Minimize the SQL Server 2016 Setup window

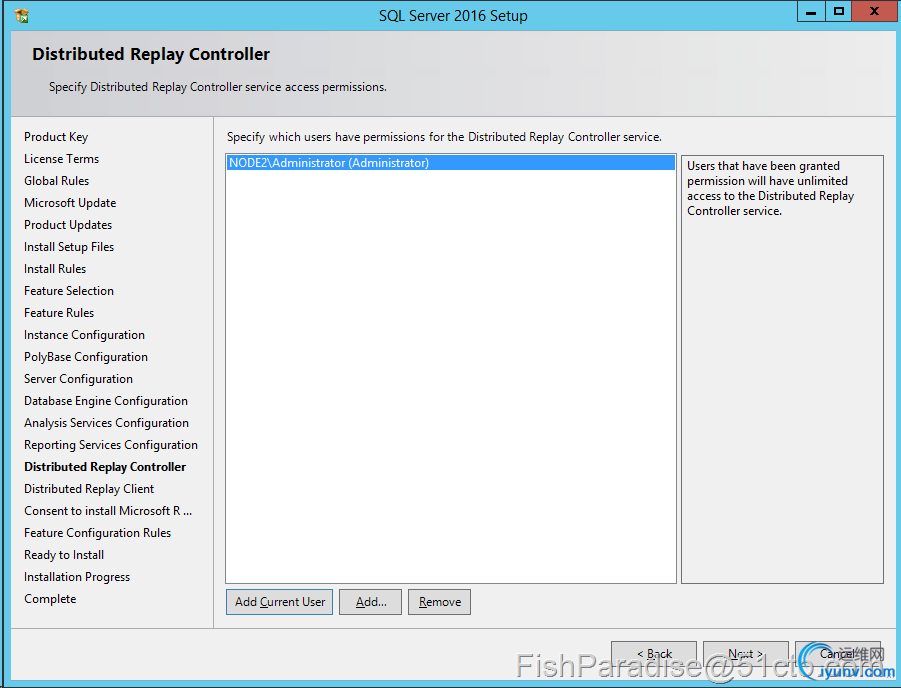tap(811, 11)
